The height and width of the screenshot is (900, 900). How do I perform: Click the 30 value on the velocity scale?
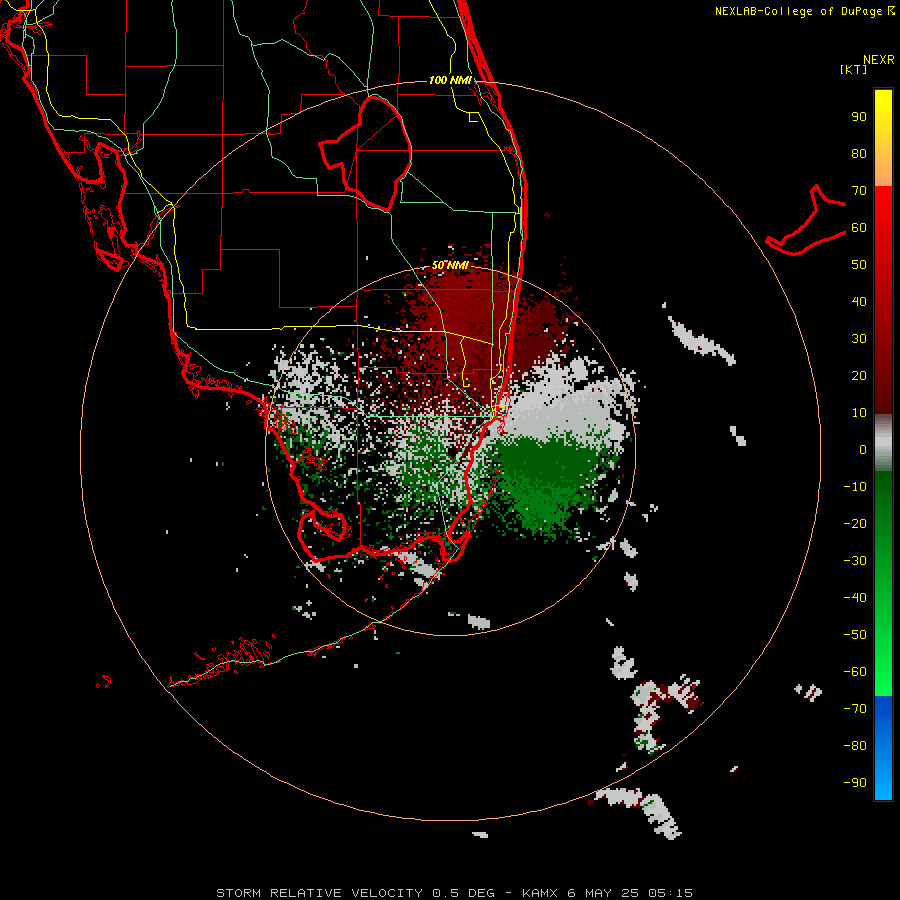pos(859,339)
